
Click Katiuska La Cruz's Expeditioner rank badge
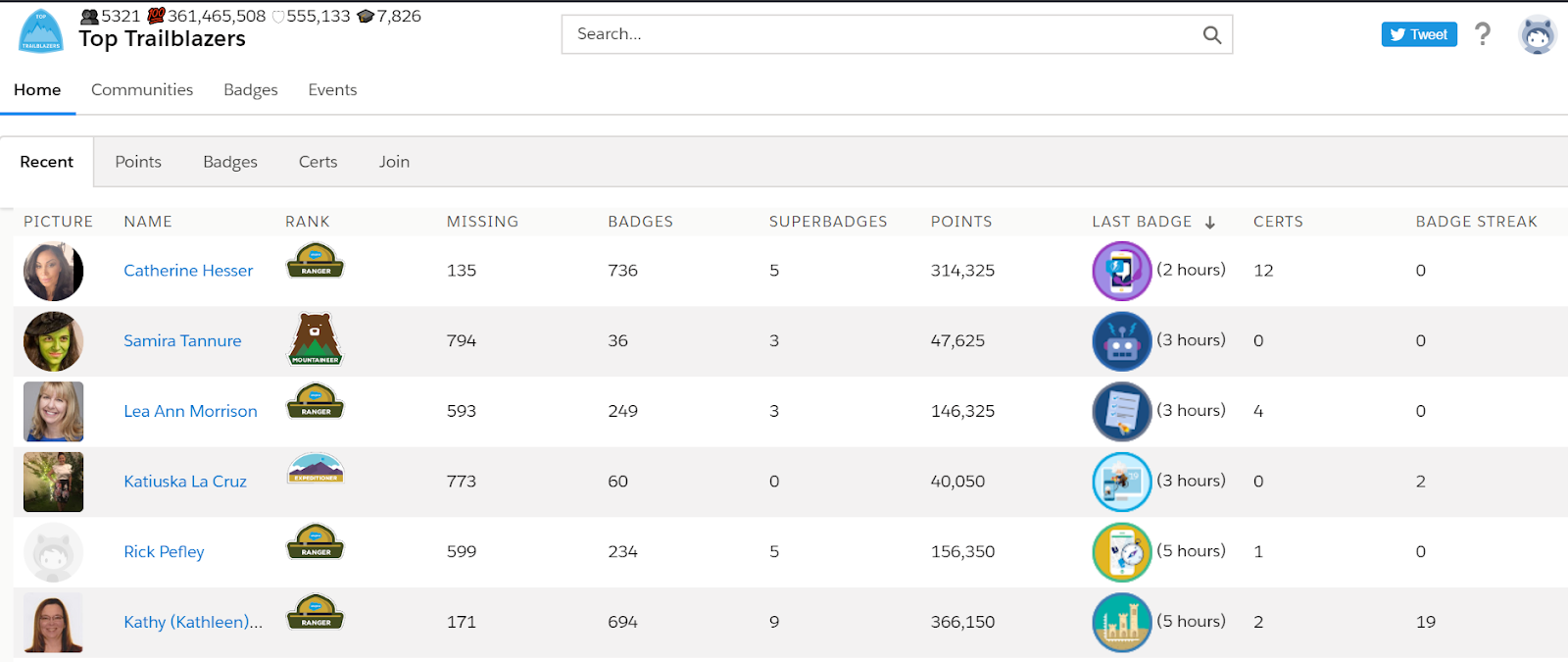pos(316,469)
